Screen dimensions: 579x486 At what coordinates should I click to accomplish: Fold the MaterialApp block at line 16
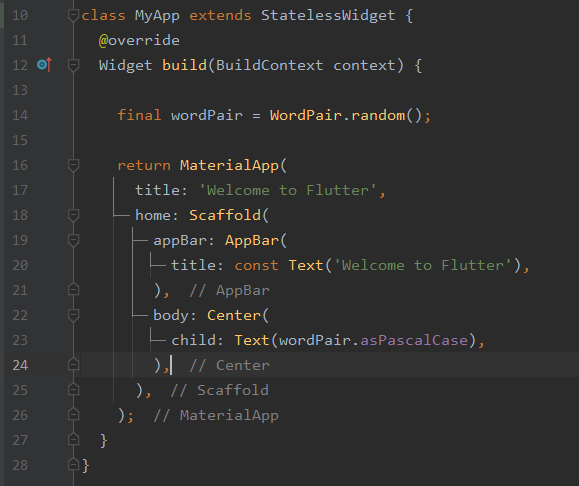click(x=73, y=165)
